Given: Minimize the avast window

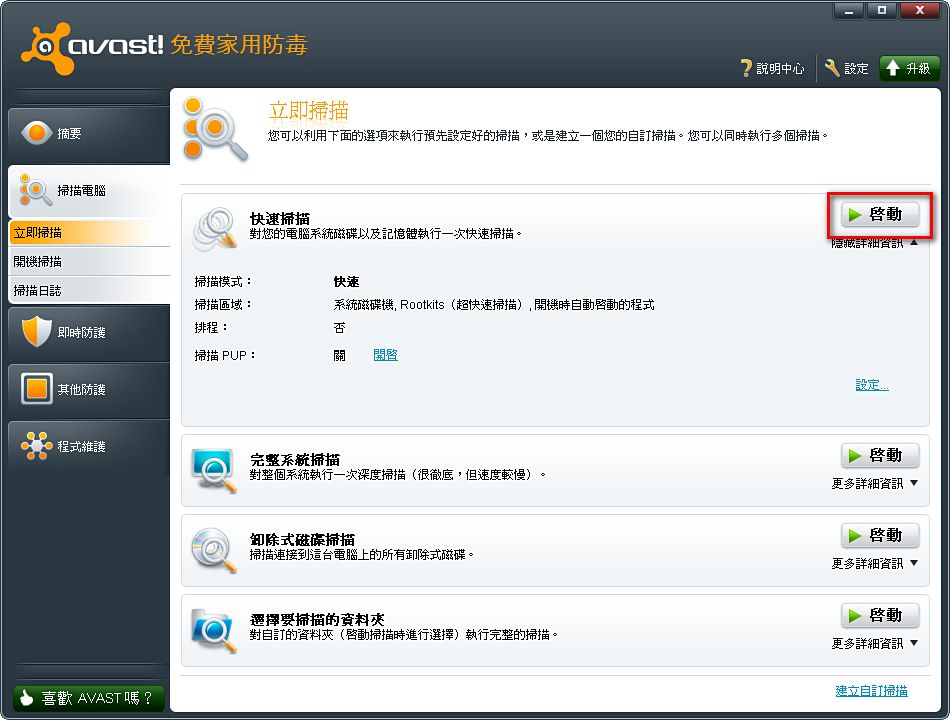Looking at the screenshot, I should click(x=849, y=10).
